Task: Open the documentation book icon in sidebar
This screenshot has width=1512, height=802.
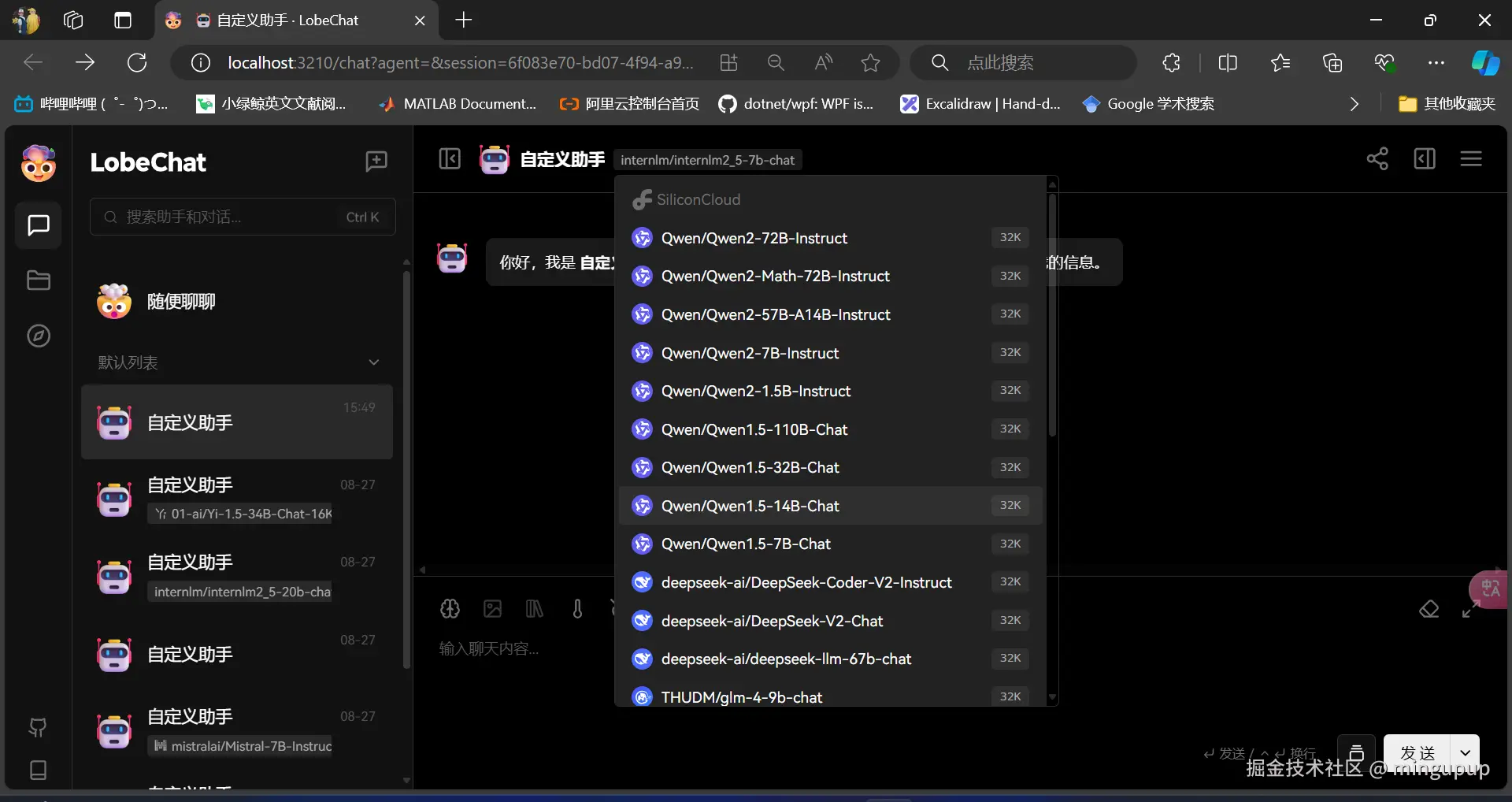Action: coord(38,770)
